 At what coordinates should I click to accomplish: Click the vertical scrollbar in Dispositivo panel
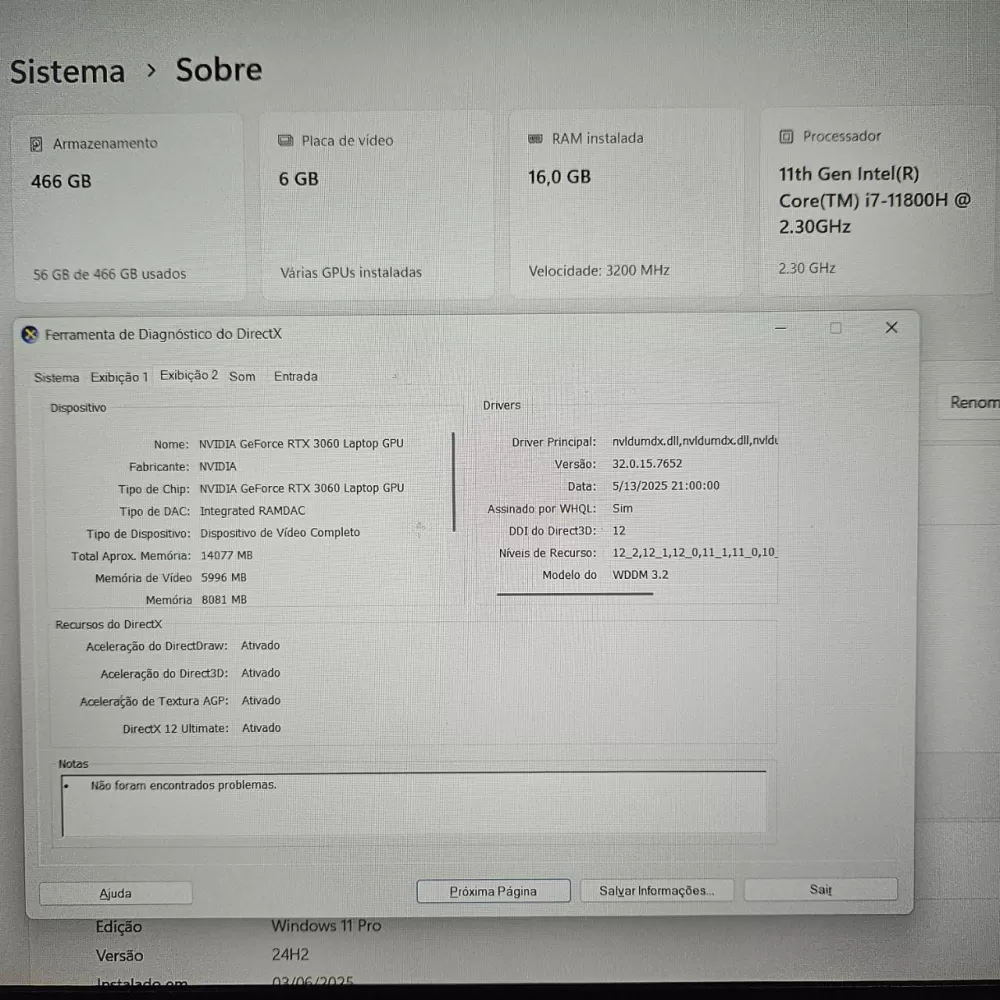point(453,482)
